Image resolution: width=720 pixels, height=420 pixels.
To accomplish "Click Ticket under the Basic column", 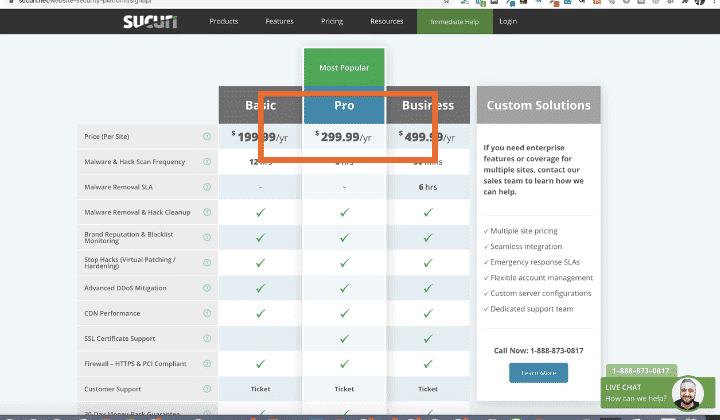I will [x=260, y=389].
